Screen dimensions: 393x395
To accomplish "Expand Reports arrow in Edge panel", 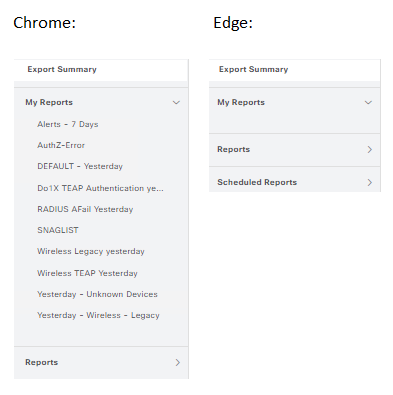I will [x=369, y=149].
